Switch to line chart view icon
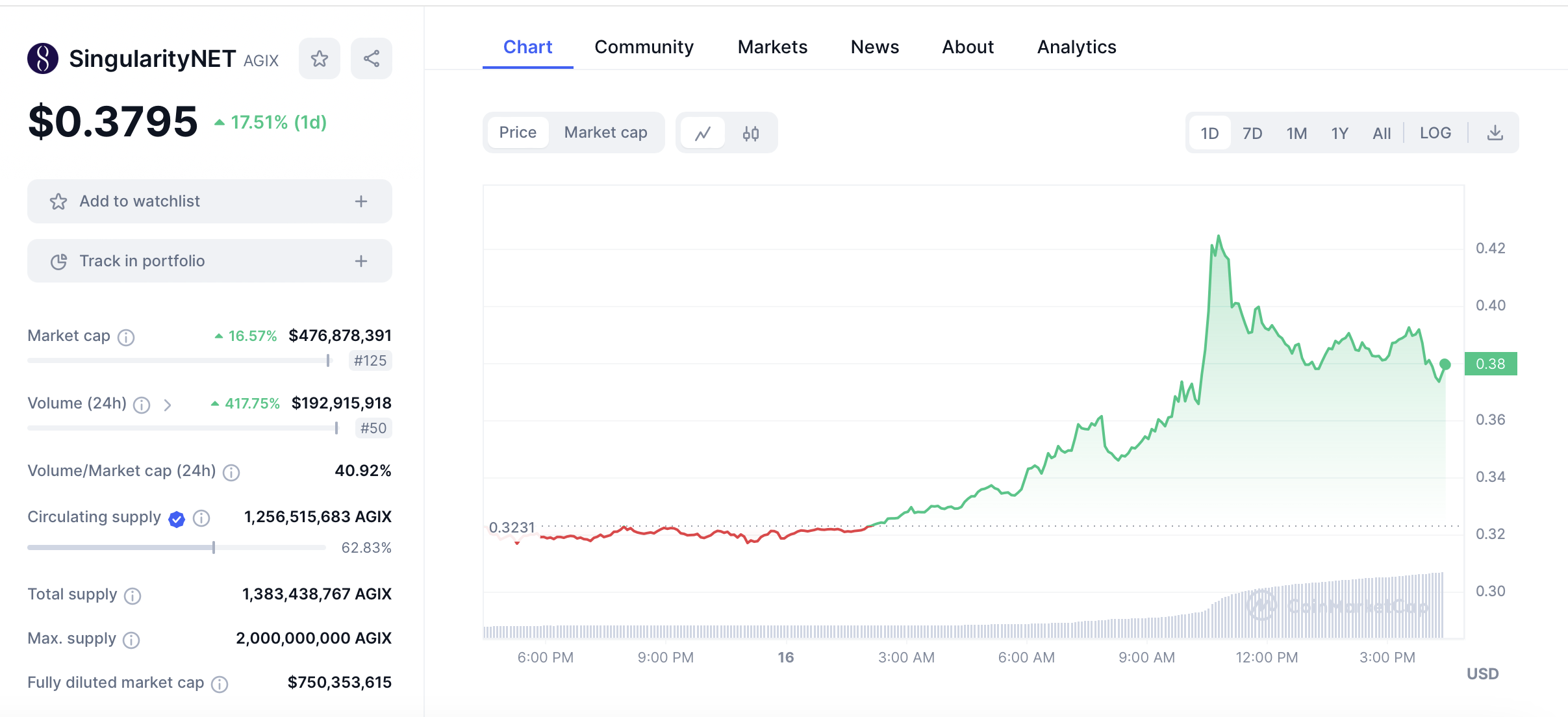The height and width of the screenshot is (717, 1568). 702,133
